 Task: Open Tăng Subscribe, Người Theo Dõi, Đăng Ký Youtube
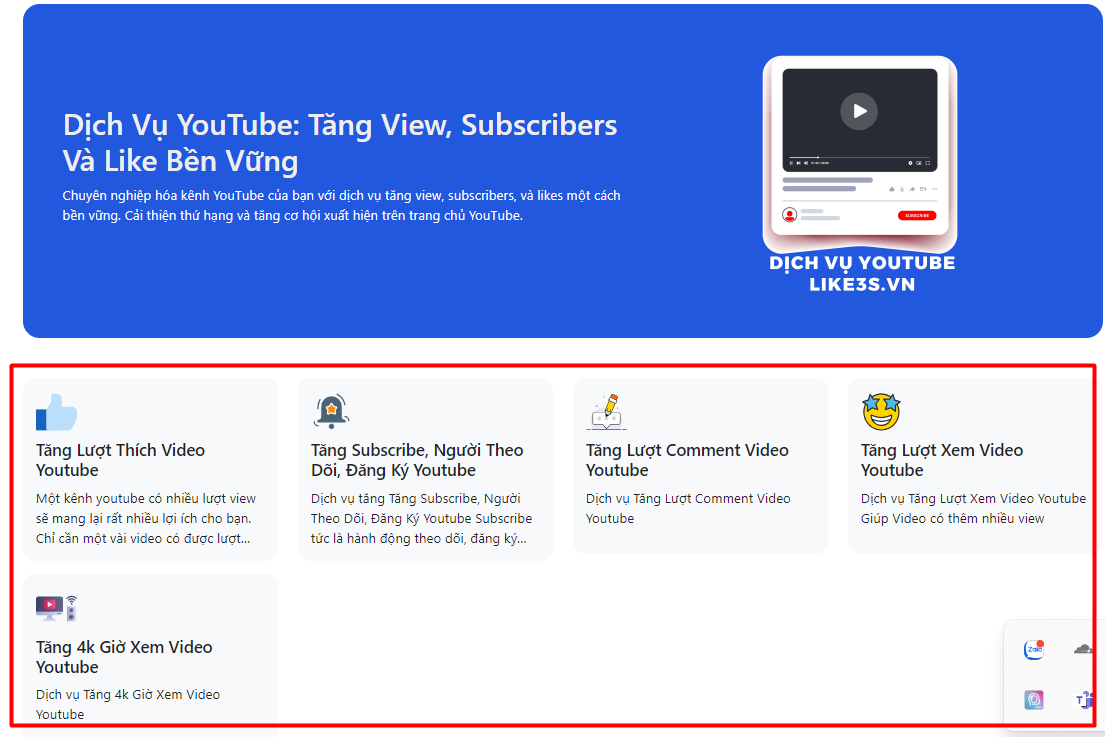[x=417, y=460]
